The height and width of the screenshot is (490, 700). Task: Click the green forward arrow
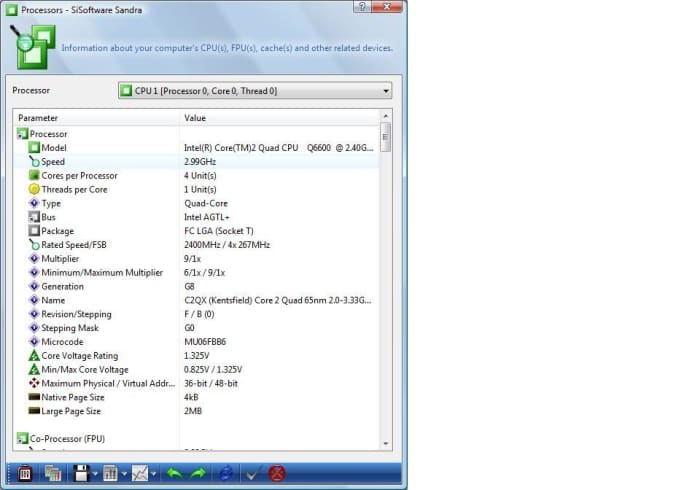pyautogui.click(x=198, y=473)
